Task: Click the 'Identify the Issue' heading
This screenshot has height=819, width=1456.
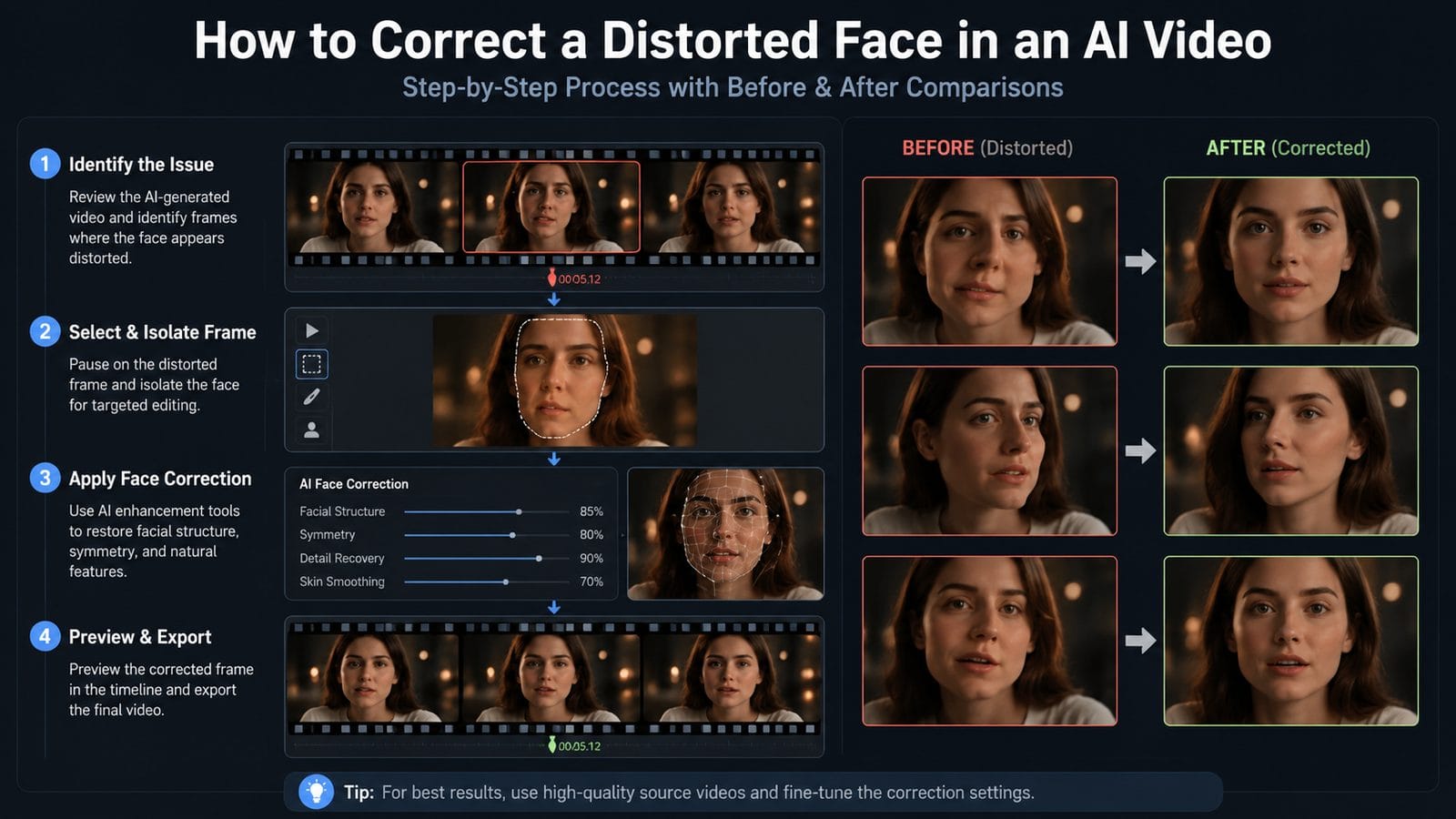Action: coord(141,165)
